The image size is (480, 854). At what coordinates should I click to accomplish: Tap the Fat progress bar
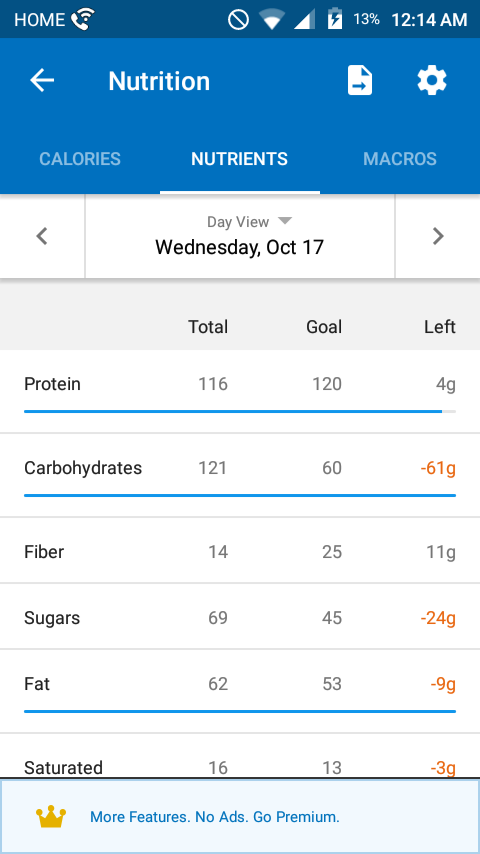pos(240,711)
